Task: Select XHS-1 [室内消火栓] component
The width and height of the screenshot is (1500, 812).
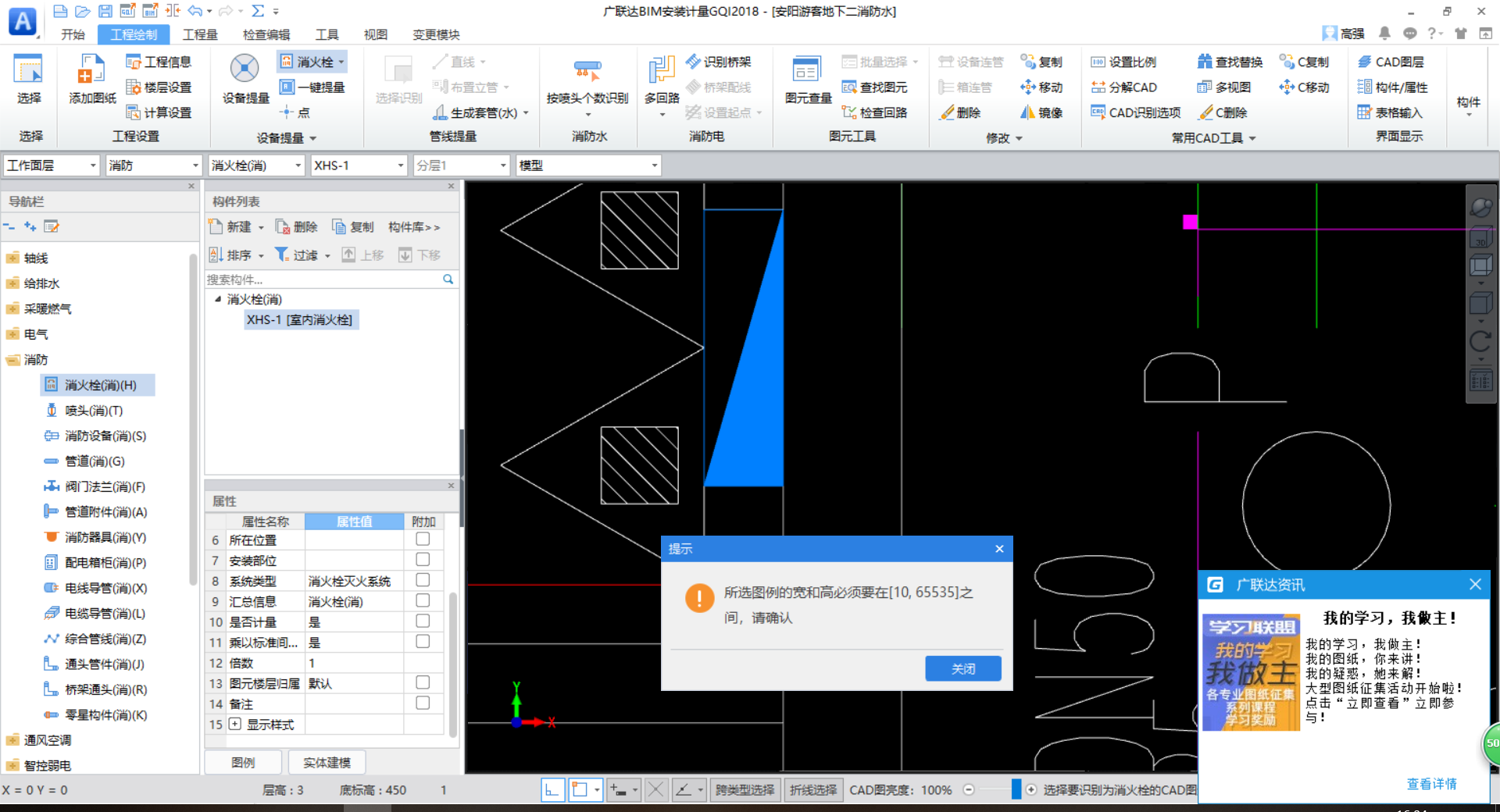Action: (x=300, y=319)
